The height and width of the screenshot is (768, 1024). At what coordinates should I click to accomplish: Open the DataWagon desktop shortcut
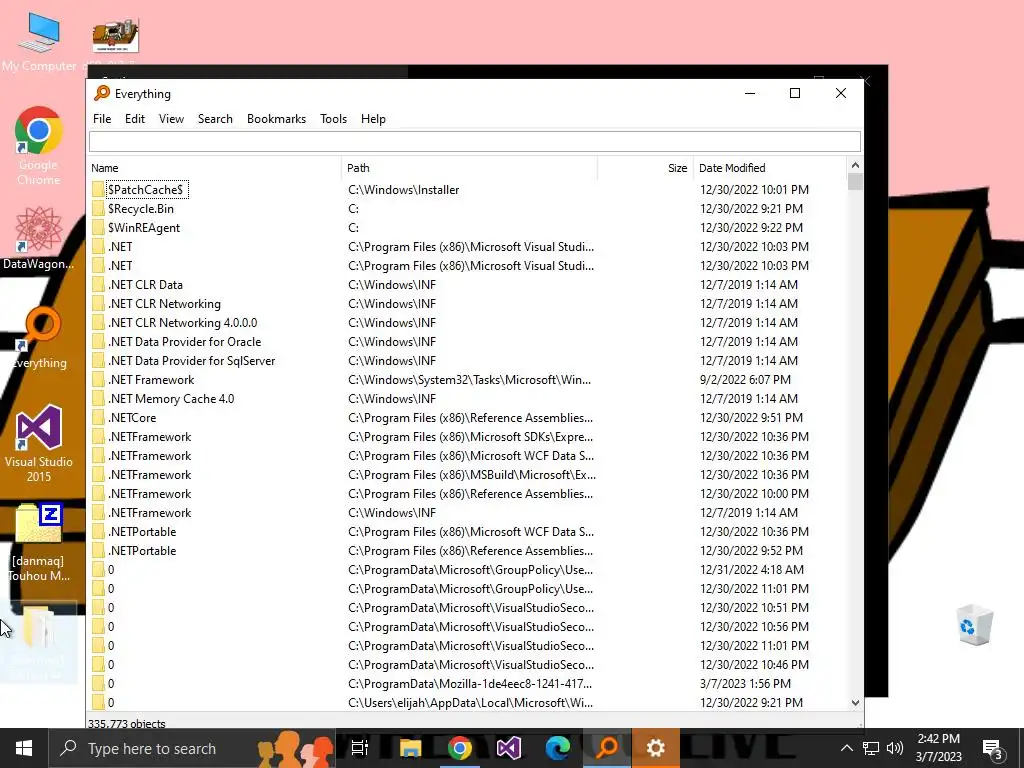[x=39, y=238]
